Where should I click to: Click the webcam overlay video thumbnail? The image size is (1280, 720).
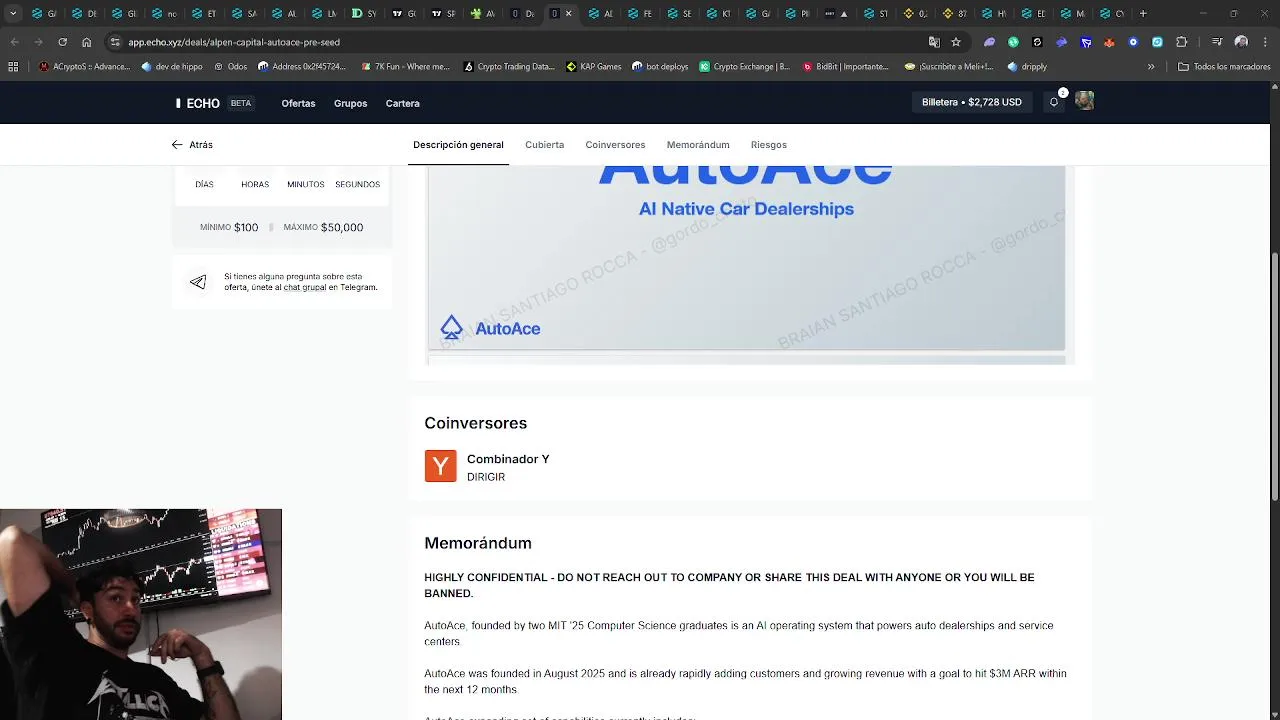[x=141, y=614]
